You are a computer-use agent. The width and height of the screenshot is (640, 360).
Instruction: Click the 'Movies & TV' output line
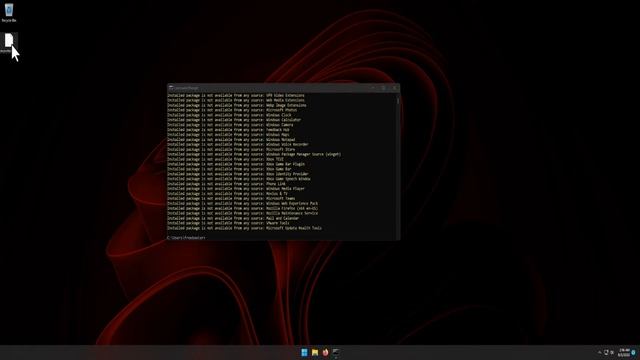(228, 193)
